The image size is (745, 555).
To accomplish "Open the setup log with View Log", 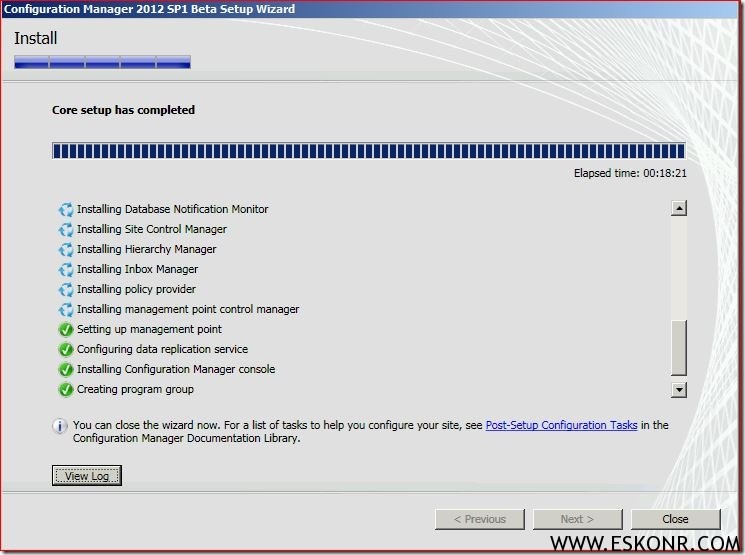I will coord(87,476).
